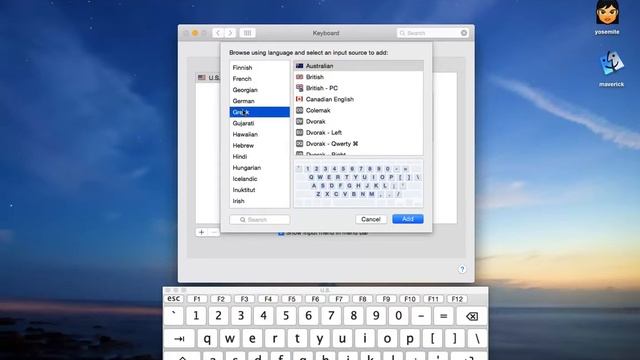Select German in the language list

coord(259,101)
